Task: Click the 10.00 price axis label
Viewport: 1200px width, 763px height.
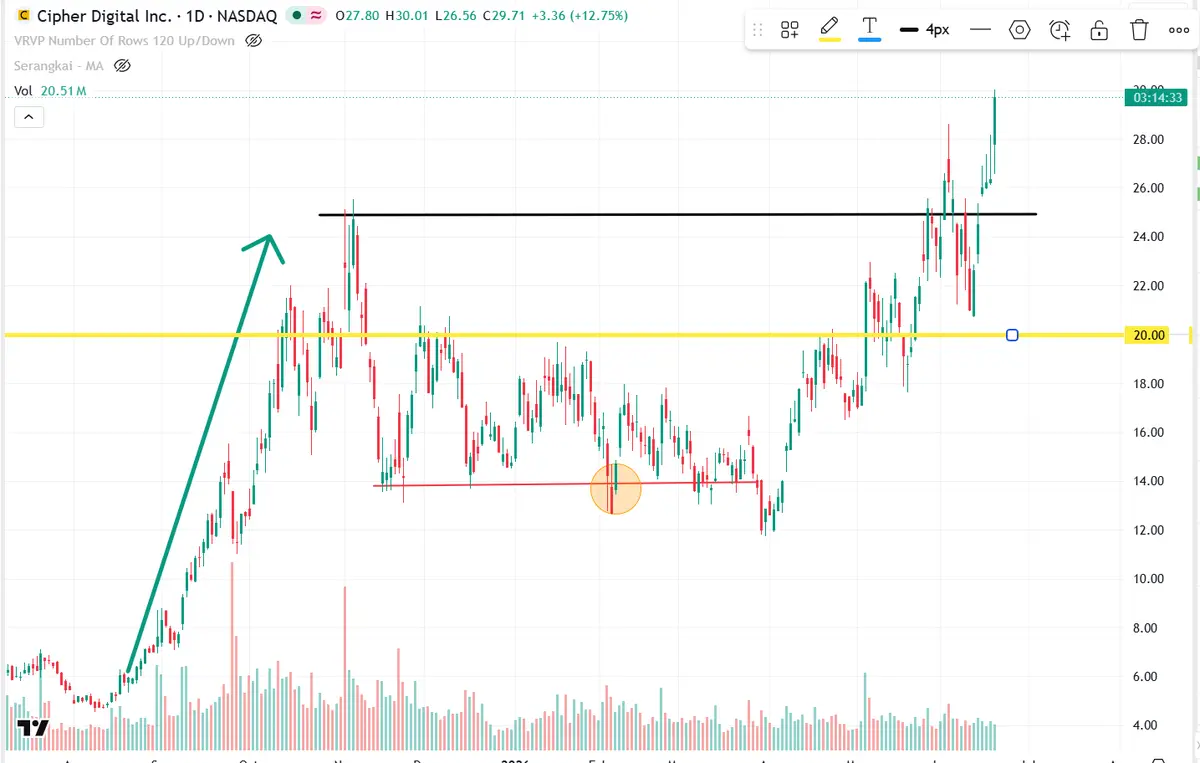Action: 1149,579
